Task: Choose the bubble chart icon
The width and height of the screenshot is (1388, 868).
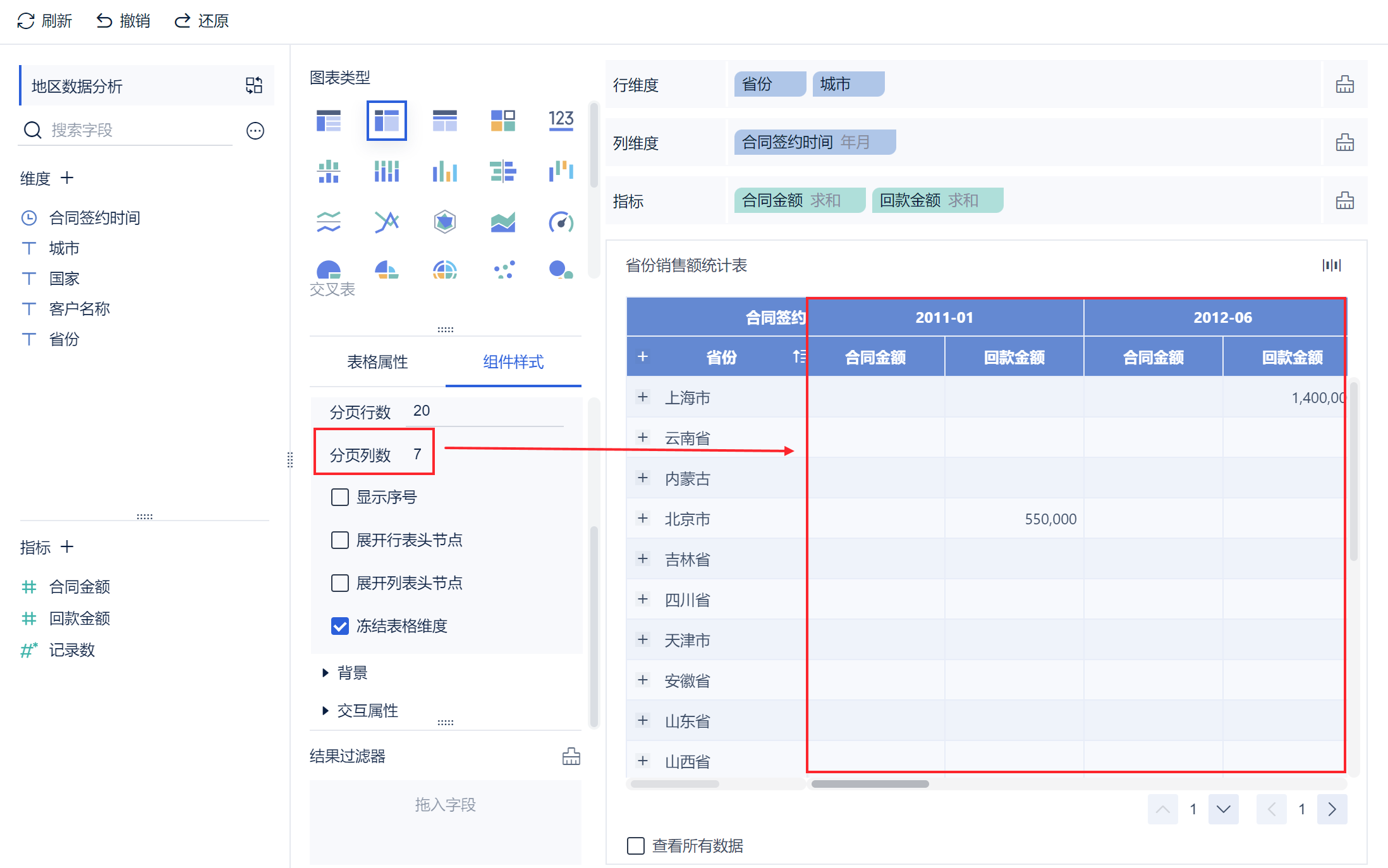Action: click(x=561, y=270)
